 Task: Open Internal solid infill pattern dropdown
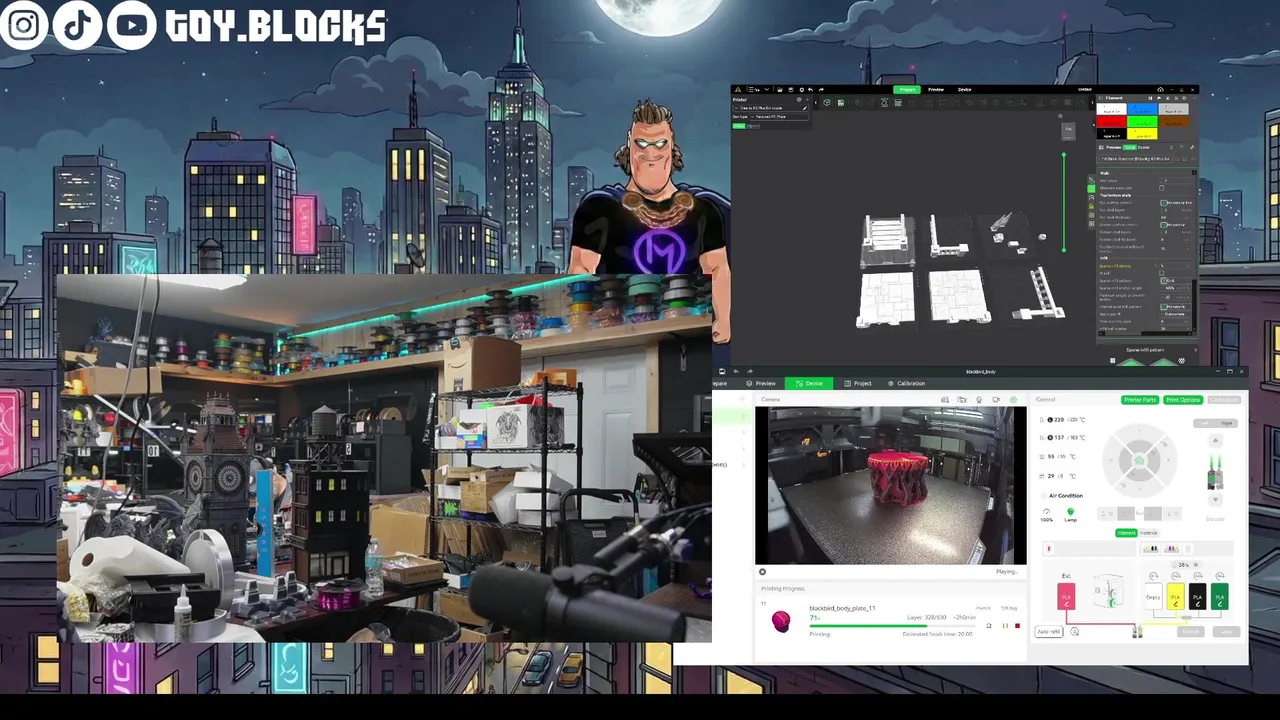tap(1177, 307)
